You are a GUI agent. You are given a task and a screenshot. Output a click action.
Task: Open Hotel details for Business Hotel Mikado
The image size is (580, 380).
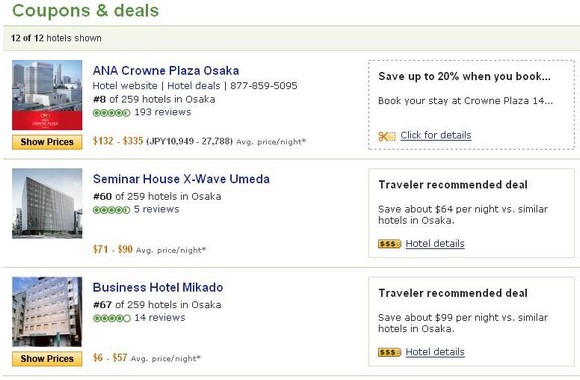[x=435, y=352]
